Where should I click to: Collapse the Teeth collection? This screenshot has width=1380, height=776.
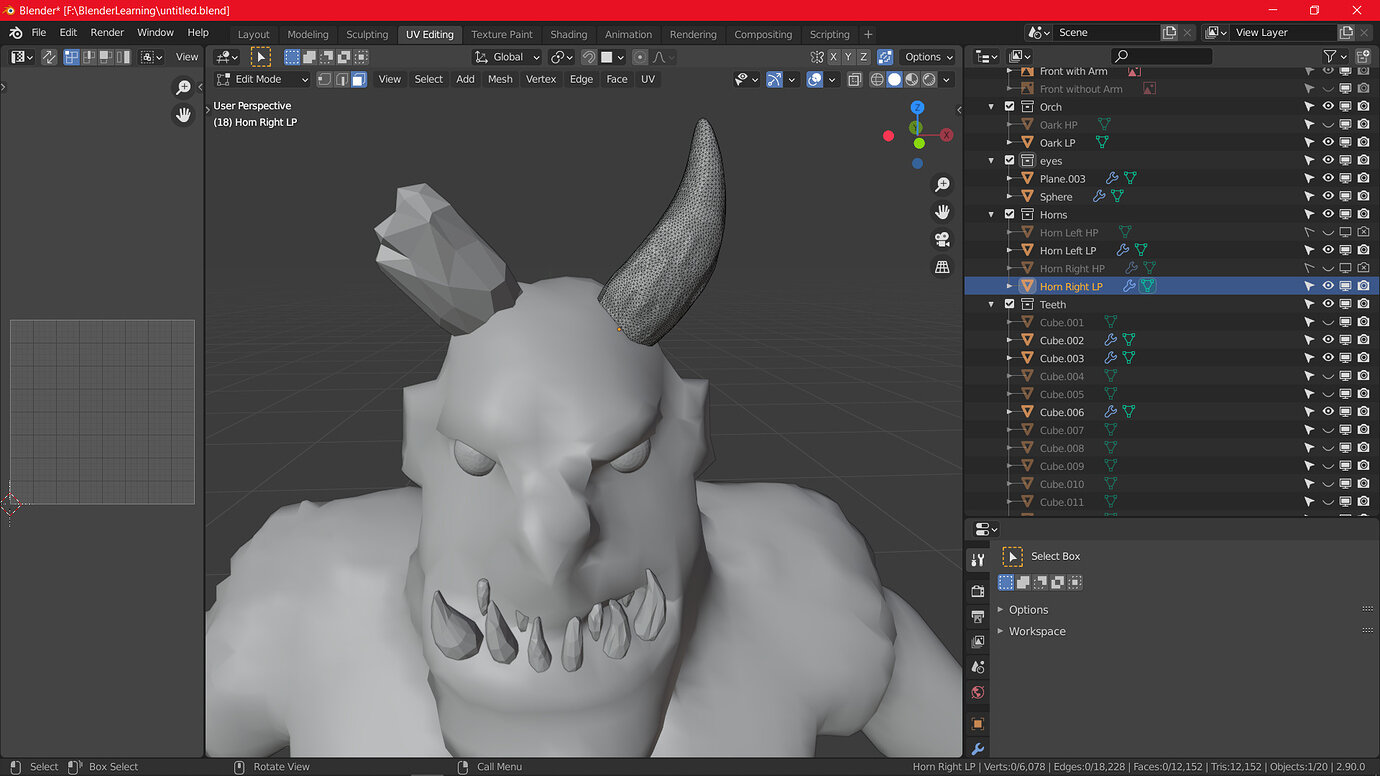tap(992, 304)
